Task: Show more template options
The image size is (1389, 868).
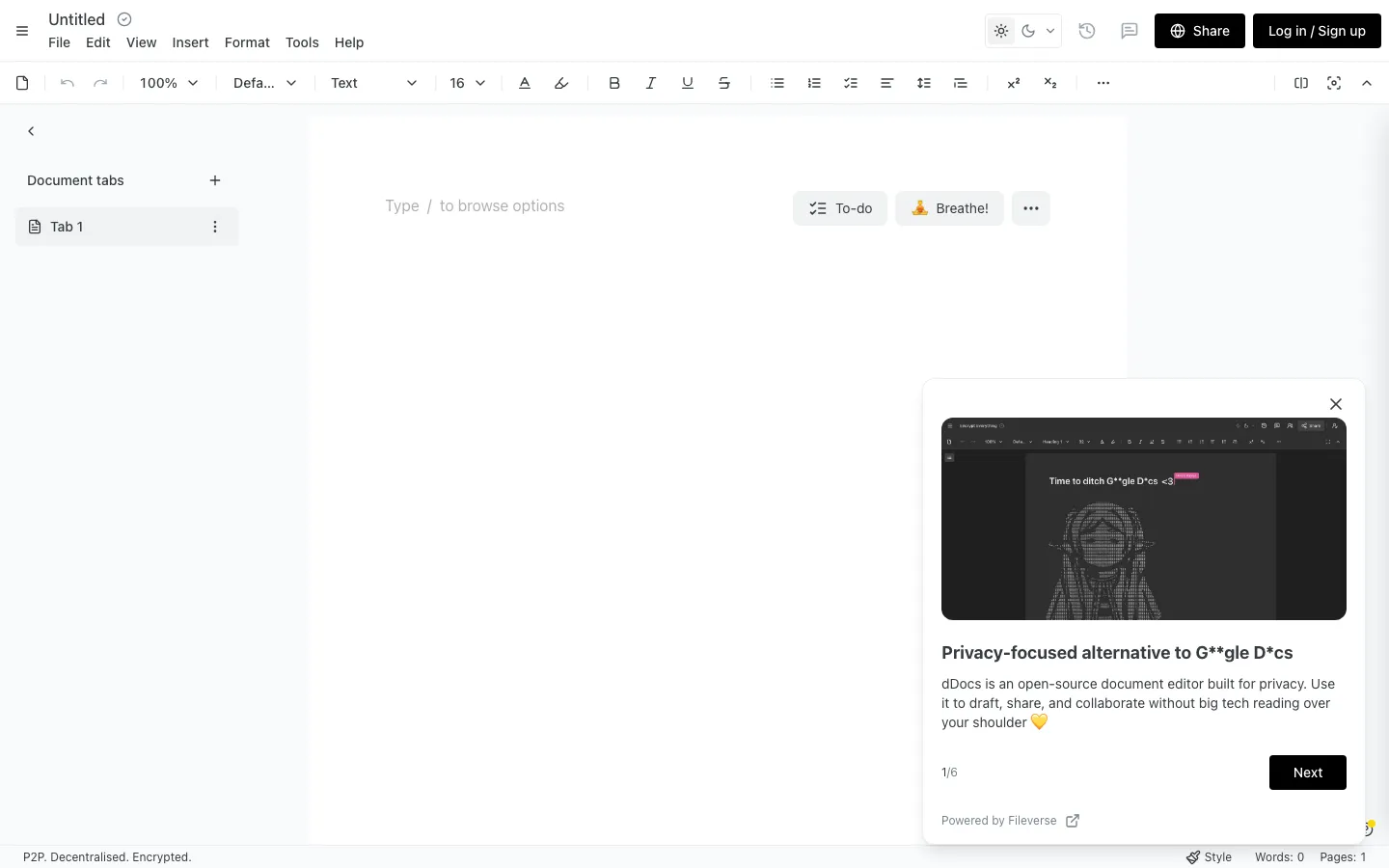Action: (x=1031, y=208)
